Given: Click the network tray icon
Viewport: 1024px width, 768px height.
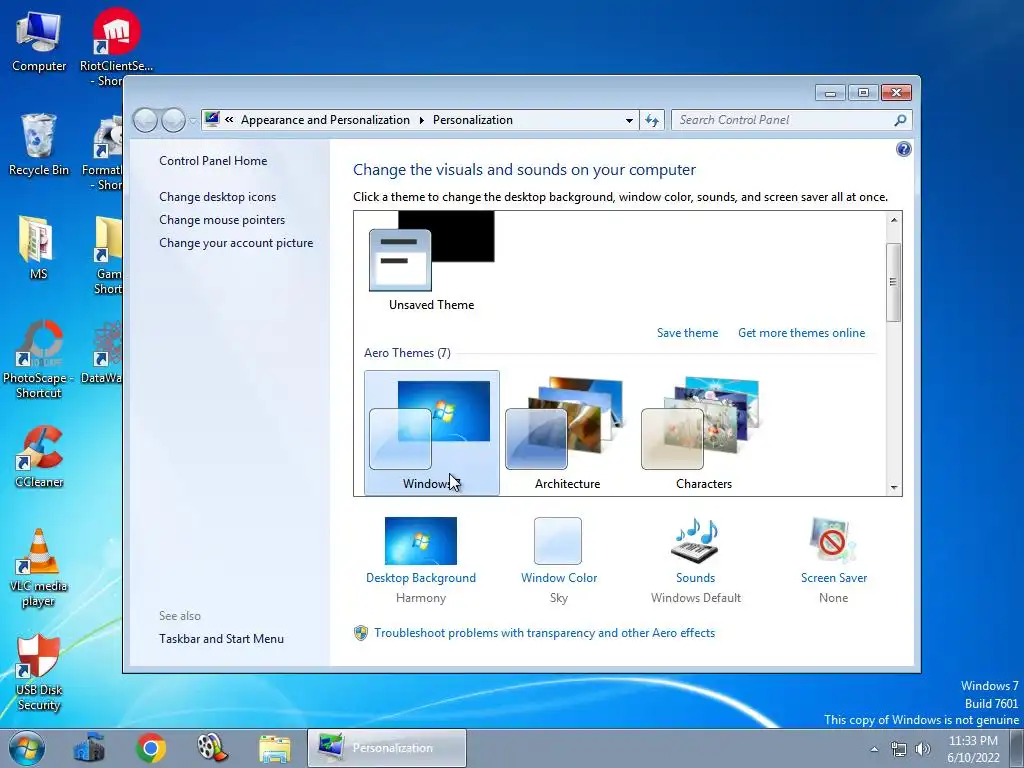Looking at the screenshot, I should [899, 749].
